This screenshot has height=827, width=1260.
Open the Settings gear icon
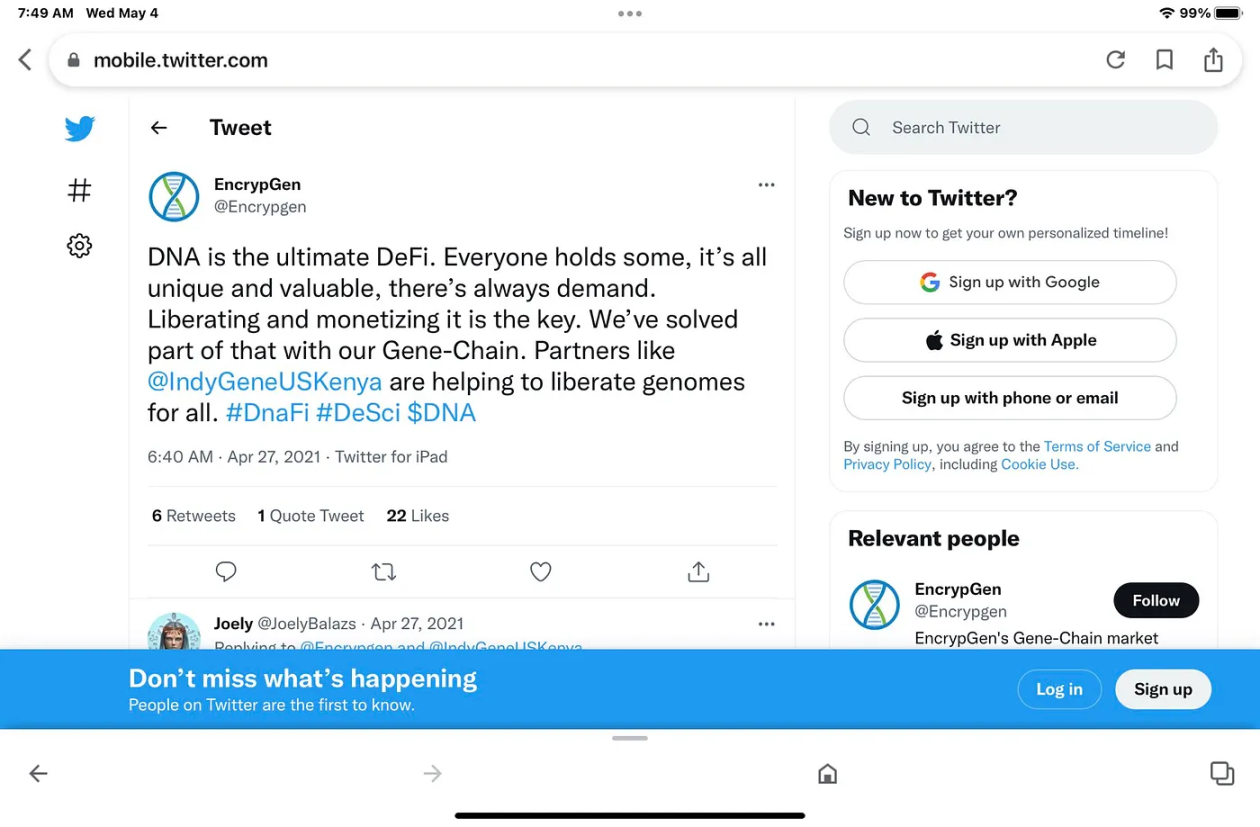[80, 246]
